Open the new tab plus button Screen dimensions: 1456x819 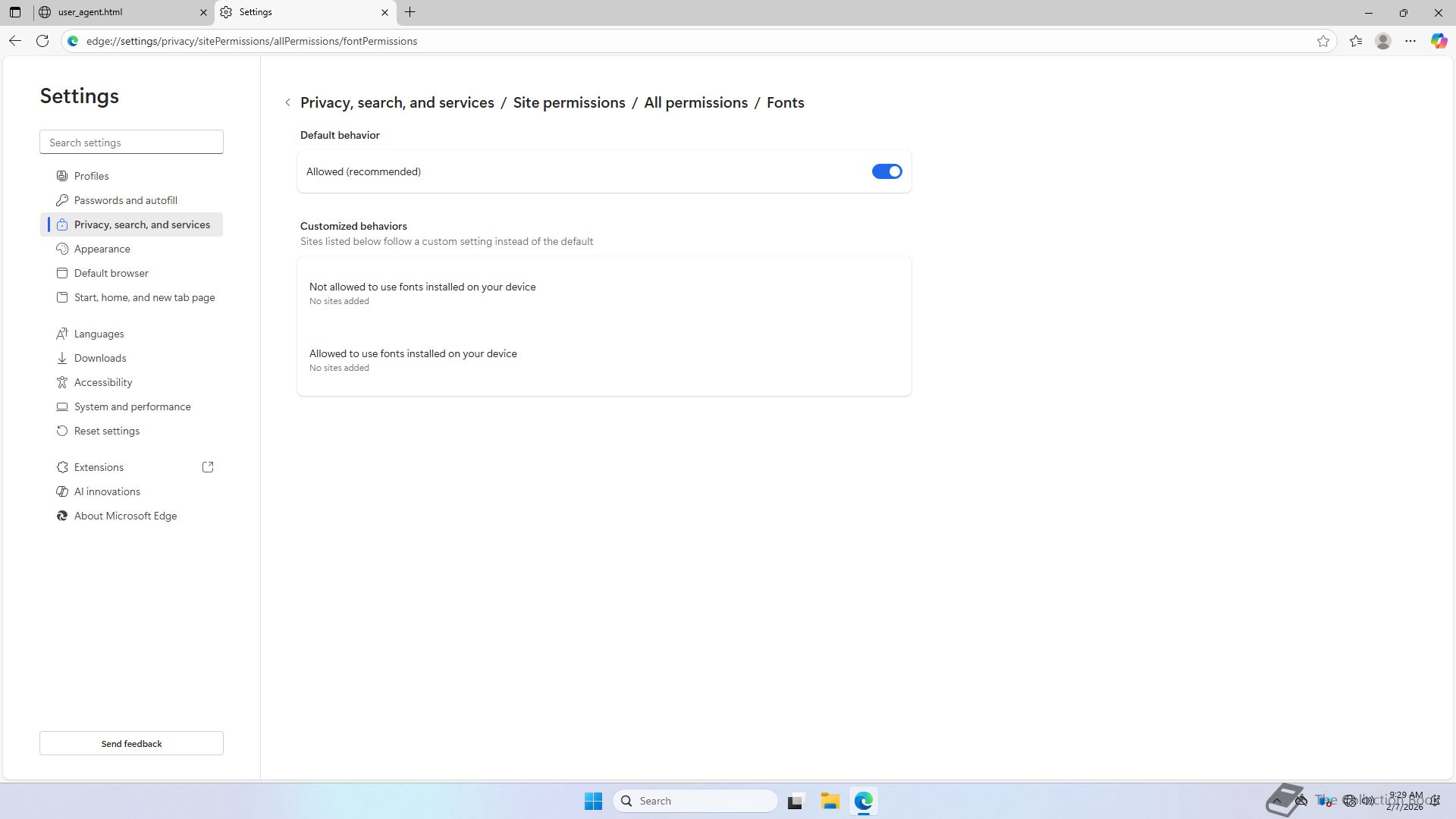point(410,12)
